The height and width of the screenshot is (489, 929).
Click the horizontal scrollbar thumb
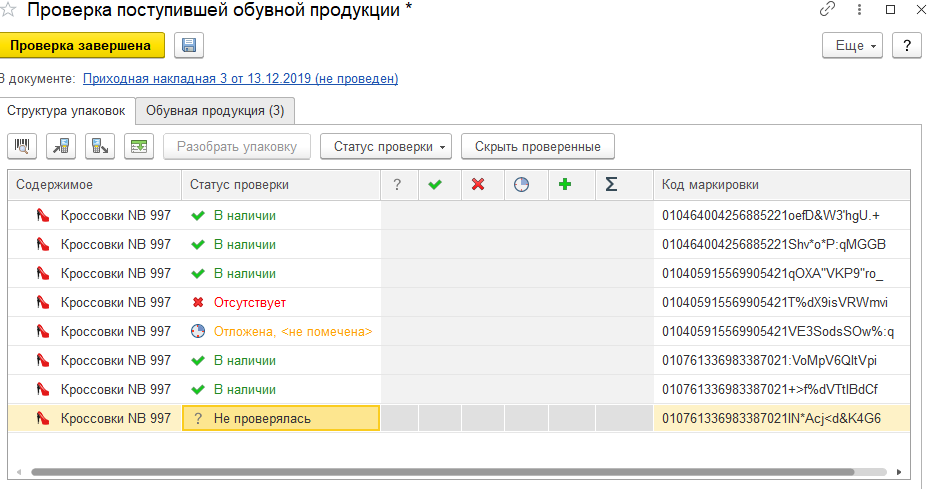(443, 472)
